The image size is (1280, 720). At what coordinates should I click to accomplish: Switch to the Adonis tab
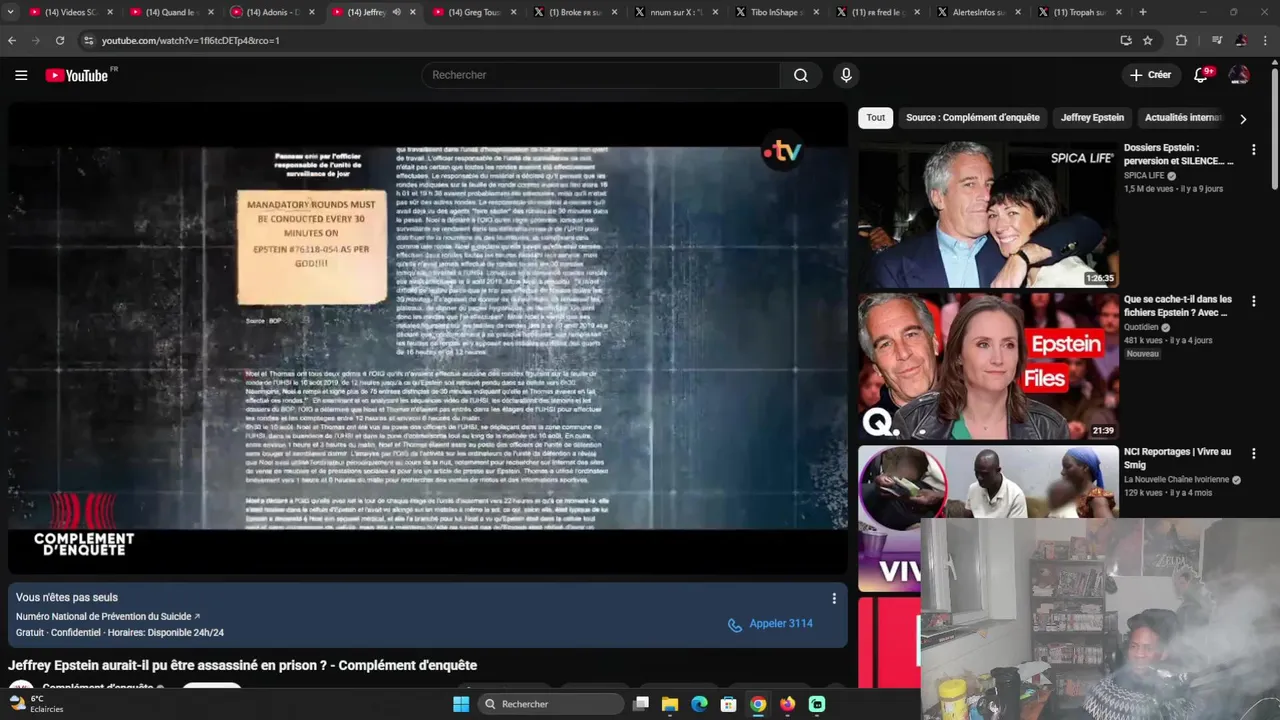tap(271, 12)
